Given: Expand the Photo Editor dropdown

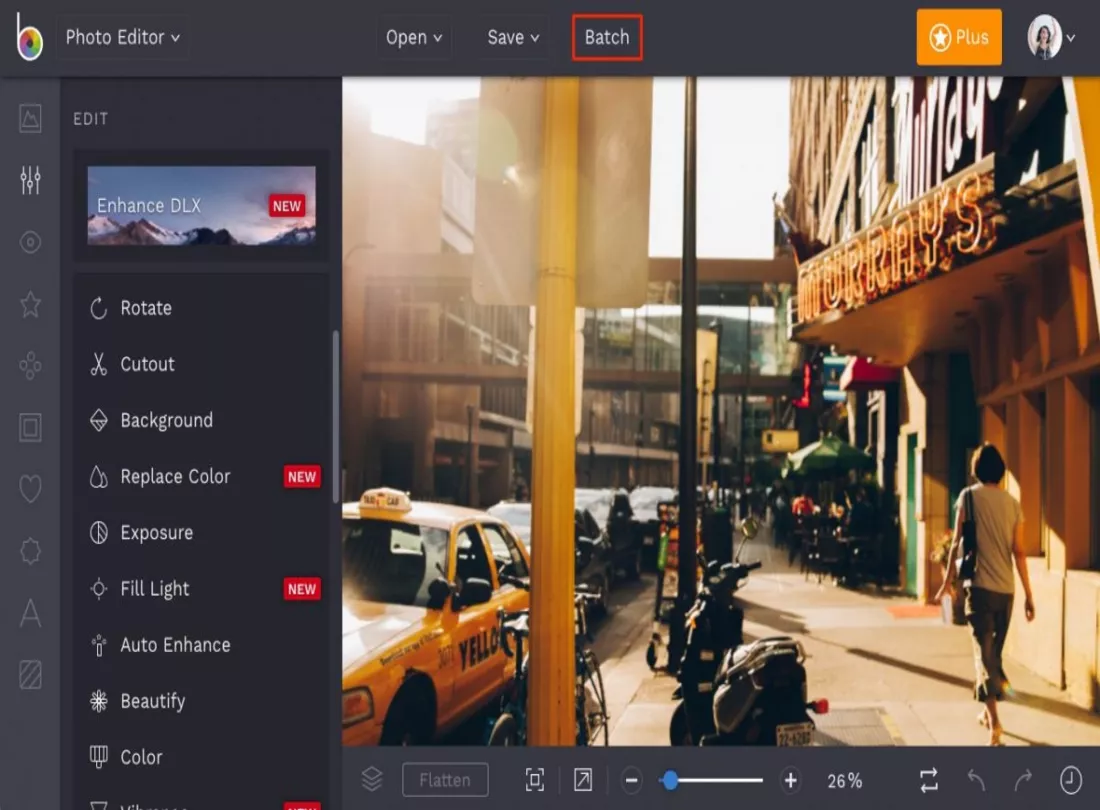Looking at the screenshot, I should (x=122, y=38).
